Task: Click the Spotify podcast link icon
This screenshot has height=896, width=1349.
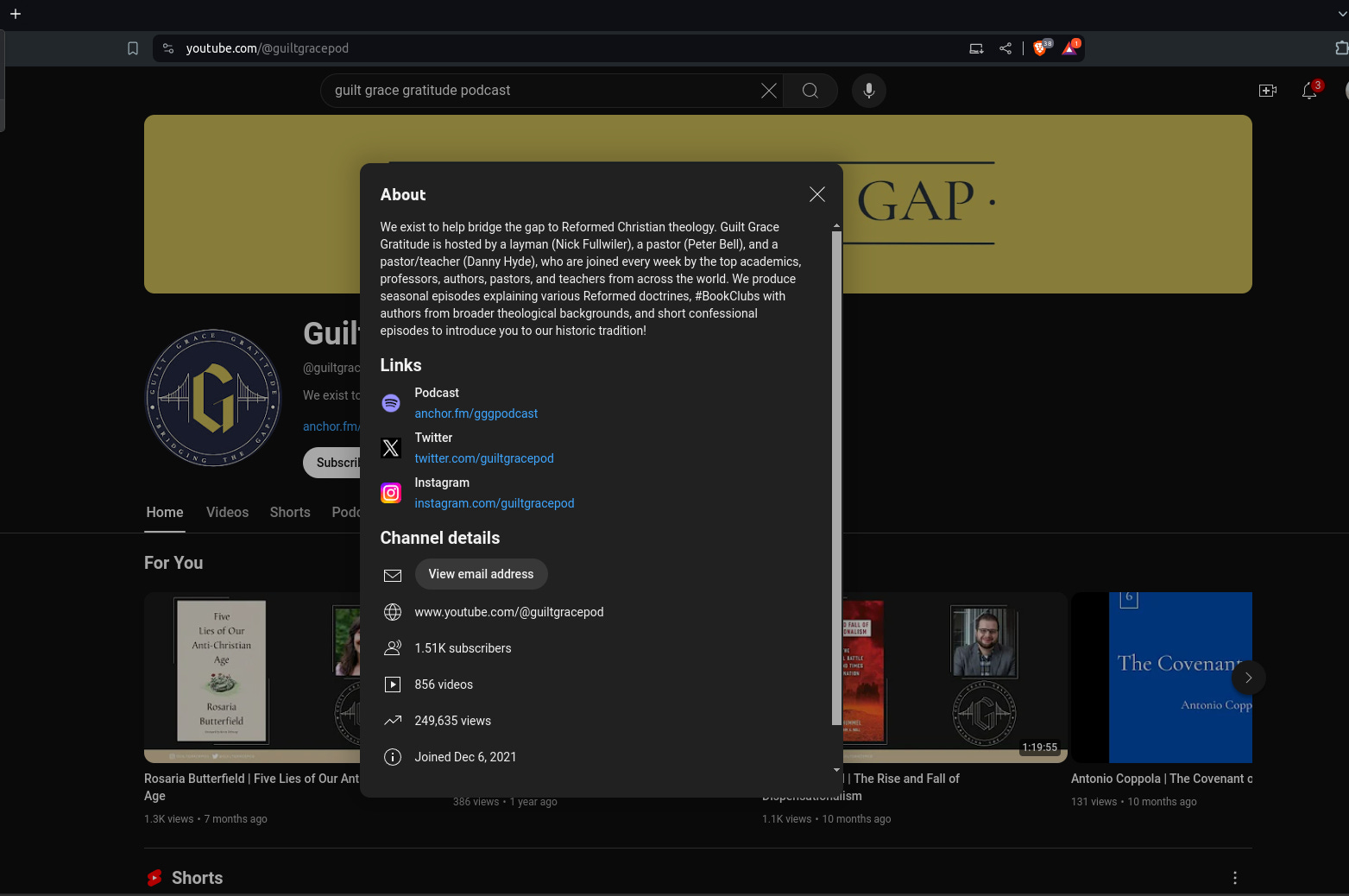Action: coord(391,403)
